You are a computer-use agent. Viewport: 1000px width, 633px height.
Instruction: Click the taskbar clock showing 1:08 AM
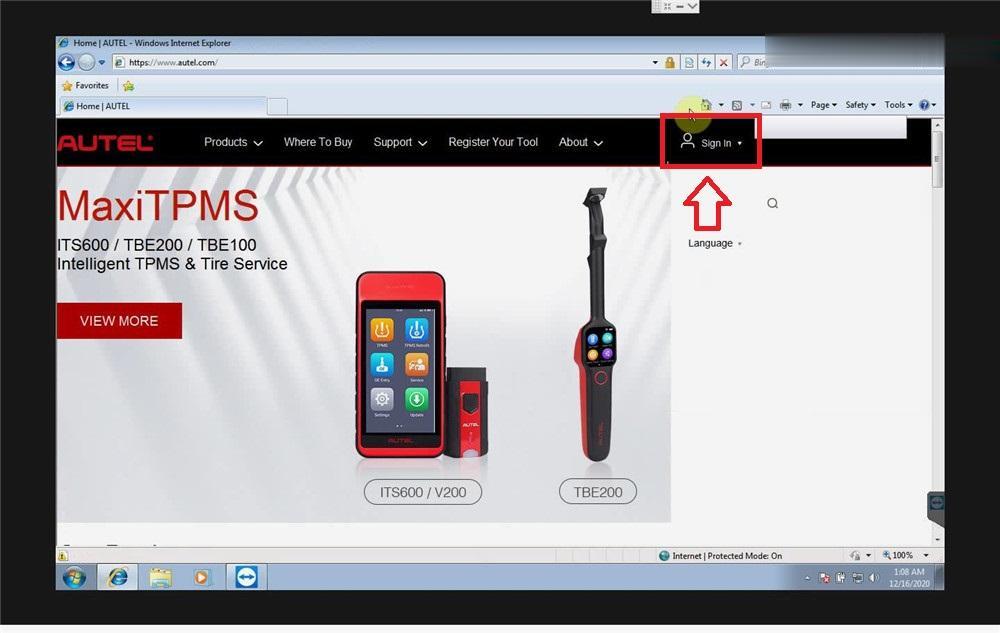point(909,578)
